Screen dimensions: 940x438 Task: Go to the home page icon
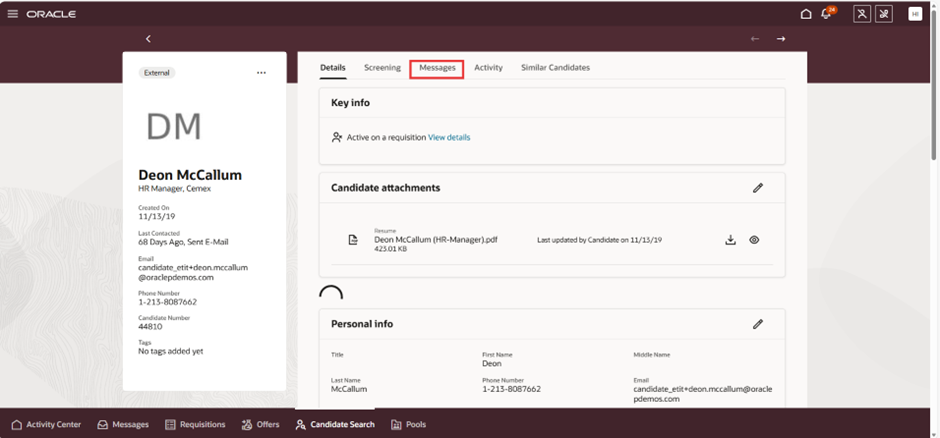click(x=806, y=14)
